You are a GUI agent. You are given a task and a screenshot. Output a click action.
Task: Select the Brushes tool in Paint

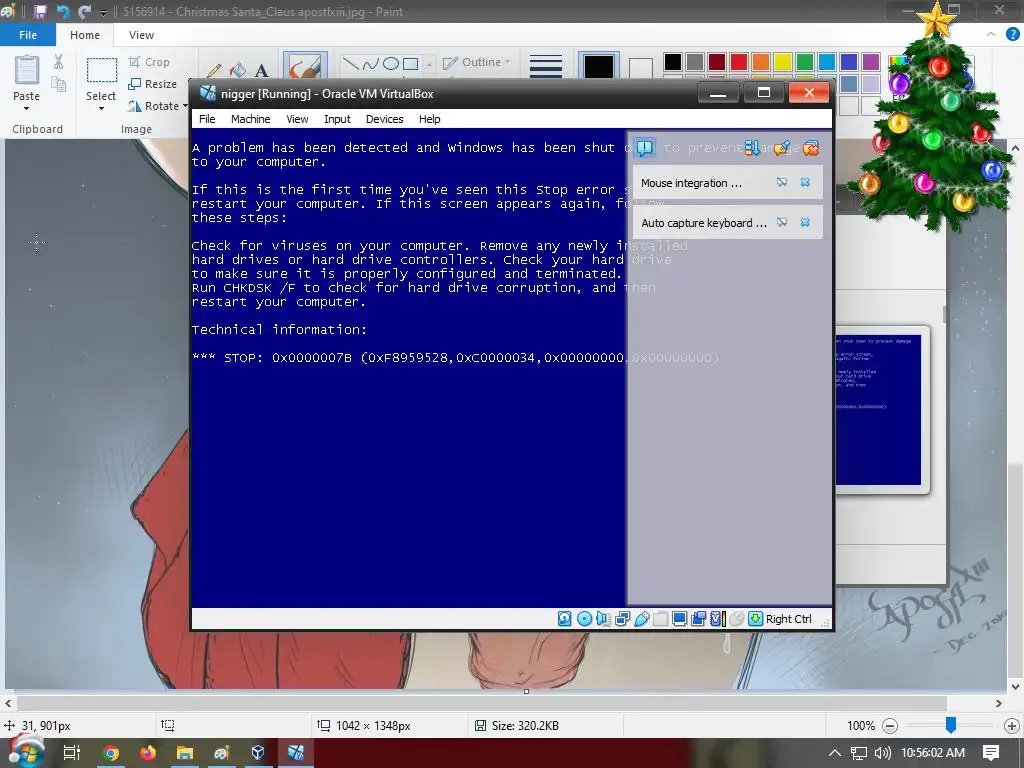[x=305, y=65]
